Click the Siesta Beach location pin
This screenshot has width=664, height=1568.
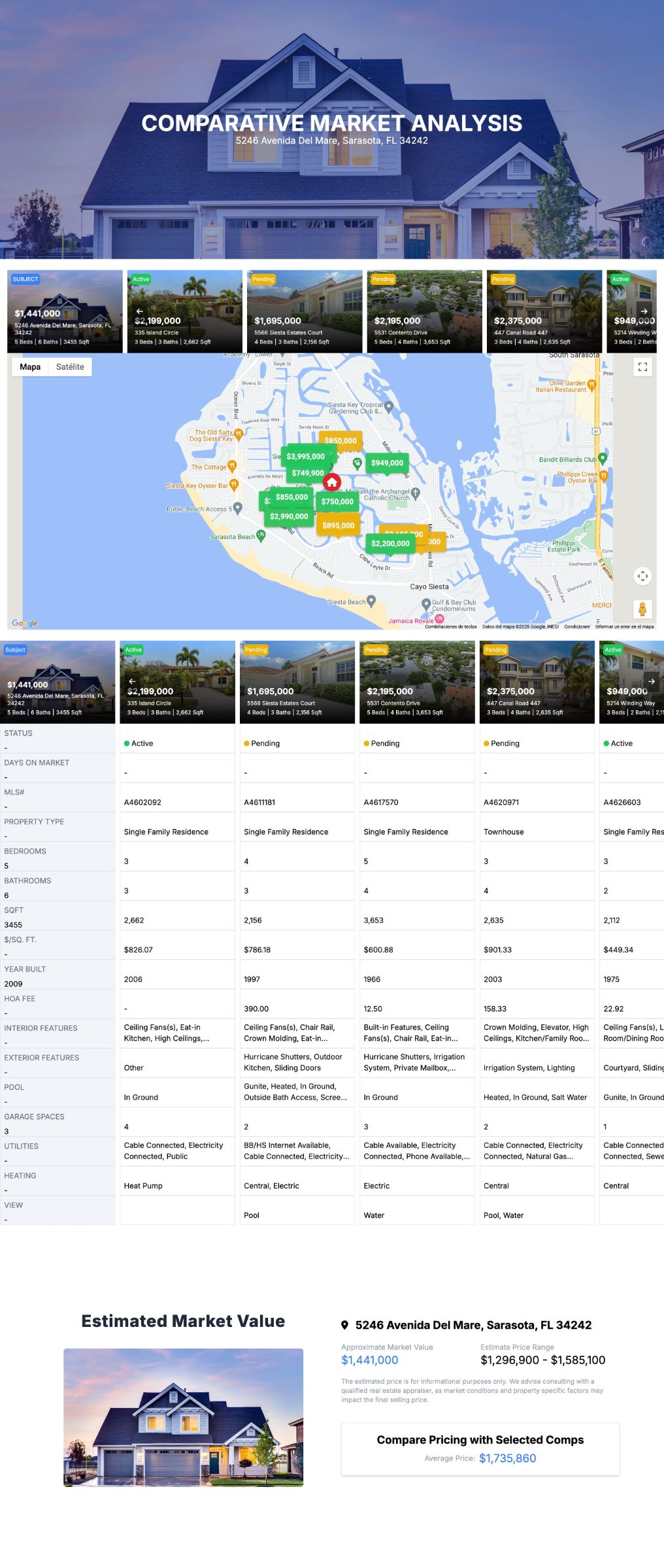click(371, 600)
